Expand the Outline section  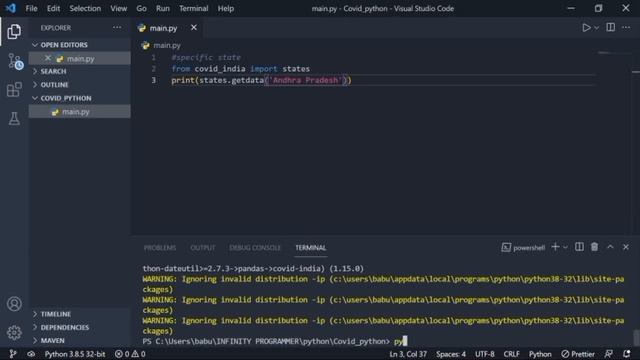click(80, 84)
